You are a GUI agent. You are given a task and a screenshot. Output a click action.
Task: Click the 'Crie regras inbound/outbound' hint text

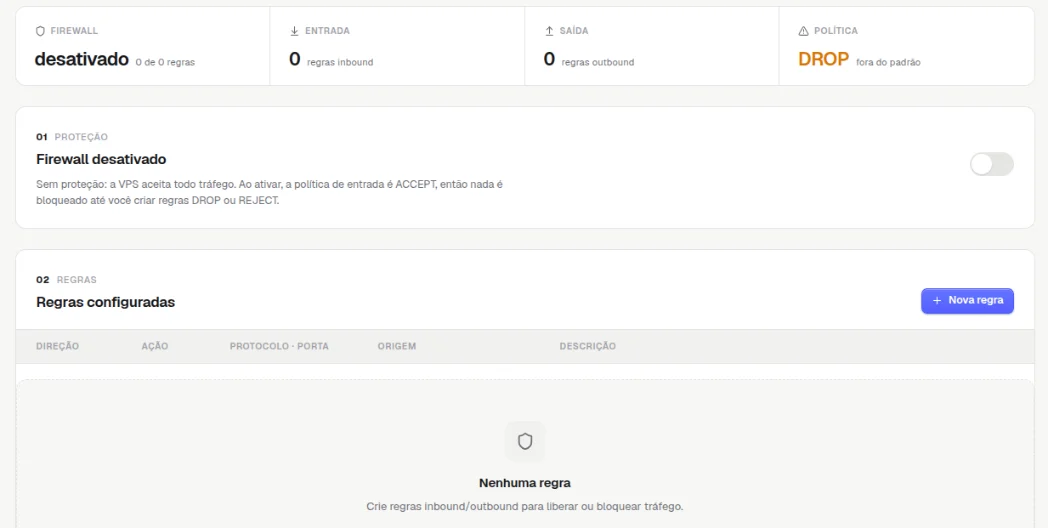click(525, 506)
